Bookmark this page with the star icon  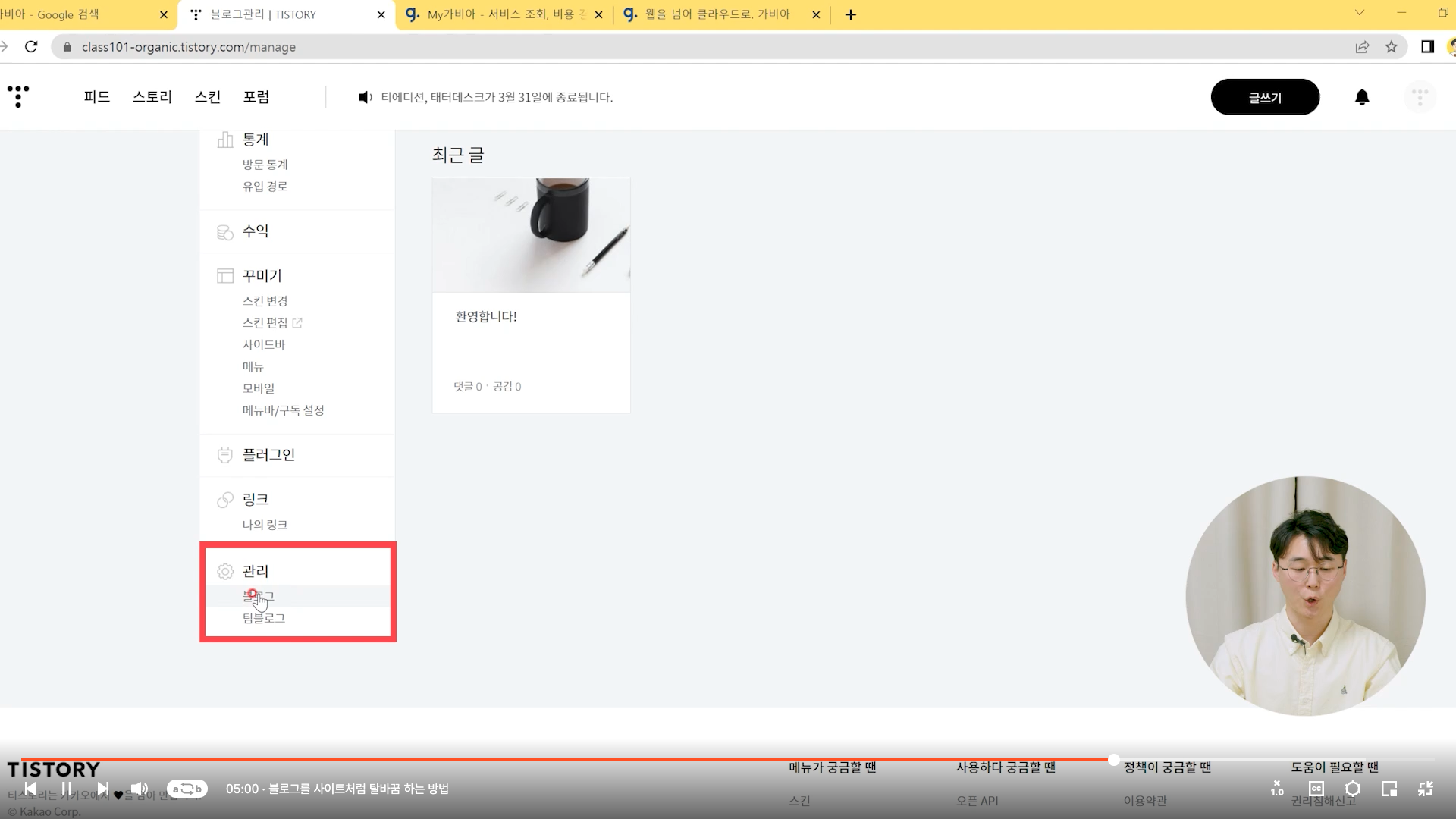[x=1391, y=47]
